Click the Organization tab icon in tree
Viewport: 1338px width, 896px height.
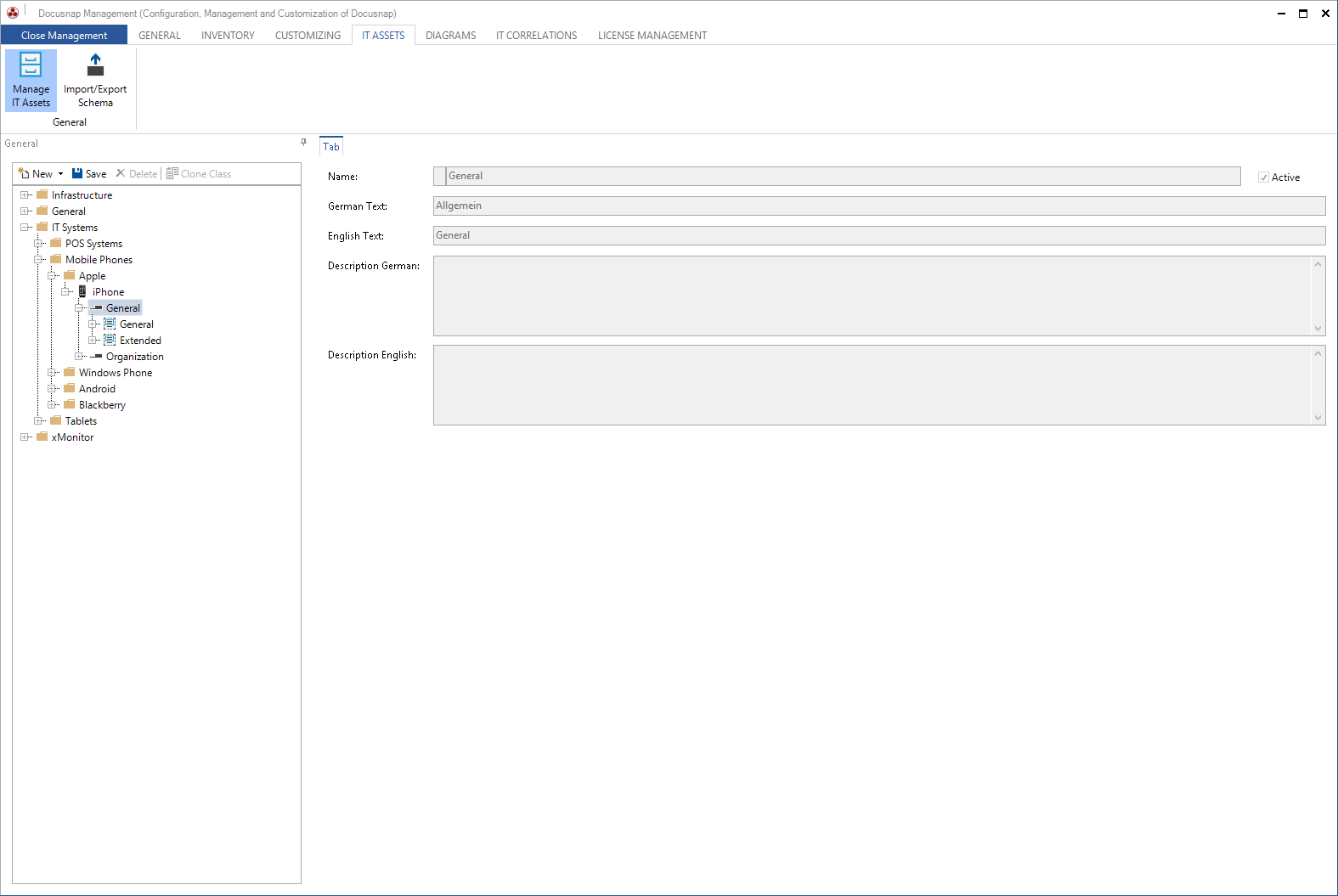96,356
